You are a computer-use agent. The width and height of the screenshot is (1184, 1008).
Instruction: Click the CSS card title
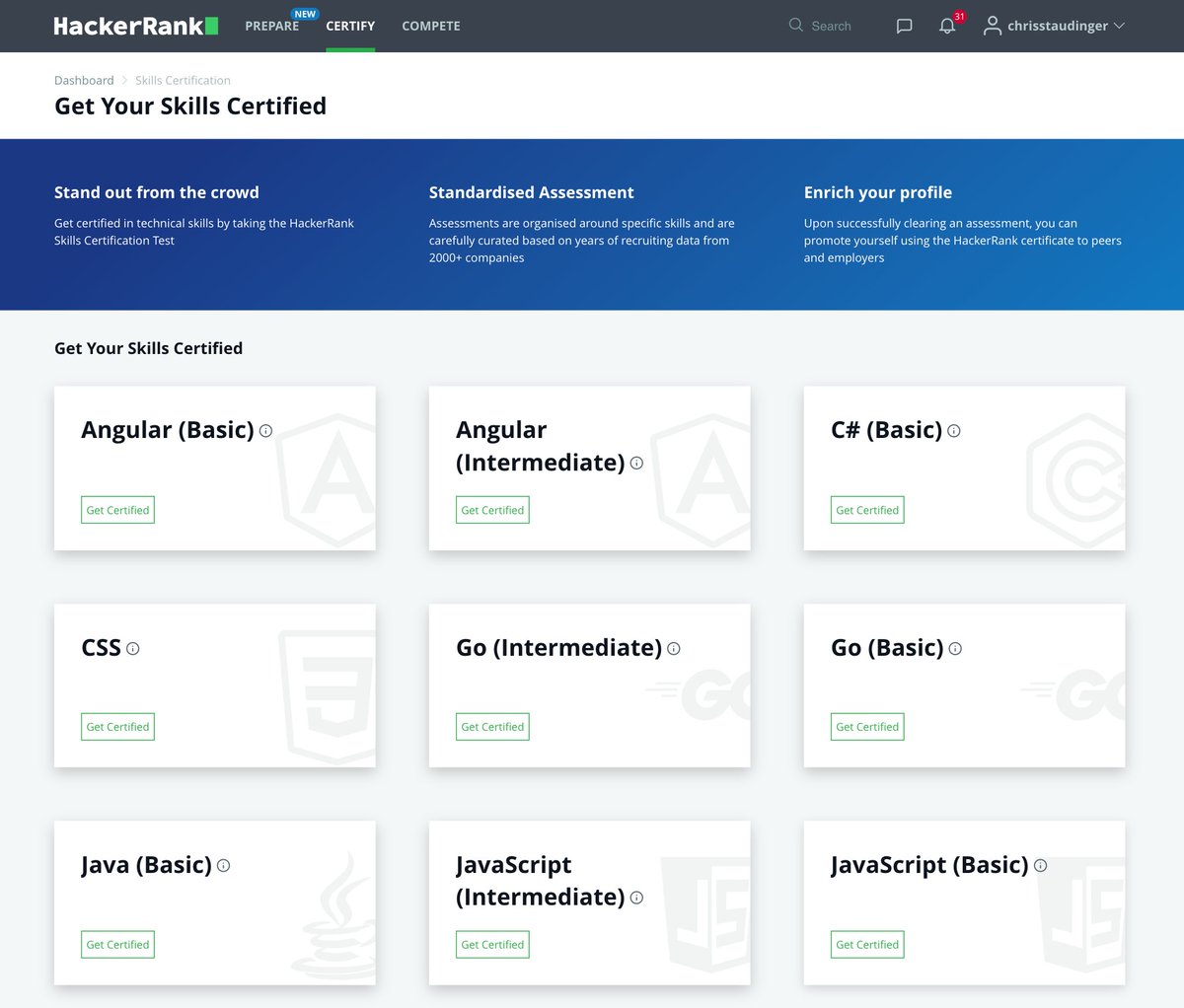pyautogui.click(x=101, y=648)
